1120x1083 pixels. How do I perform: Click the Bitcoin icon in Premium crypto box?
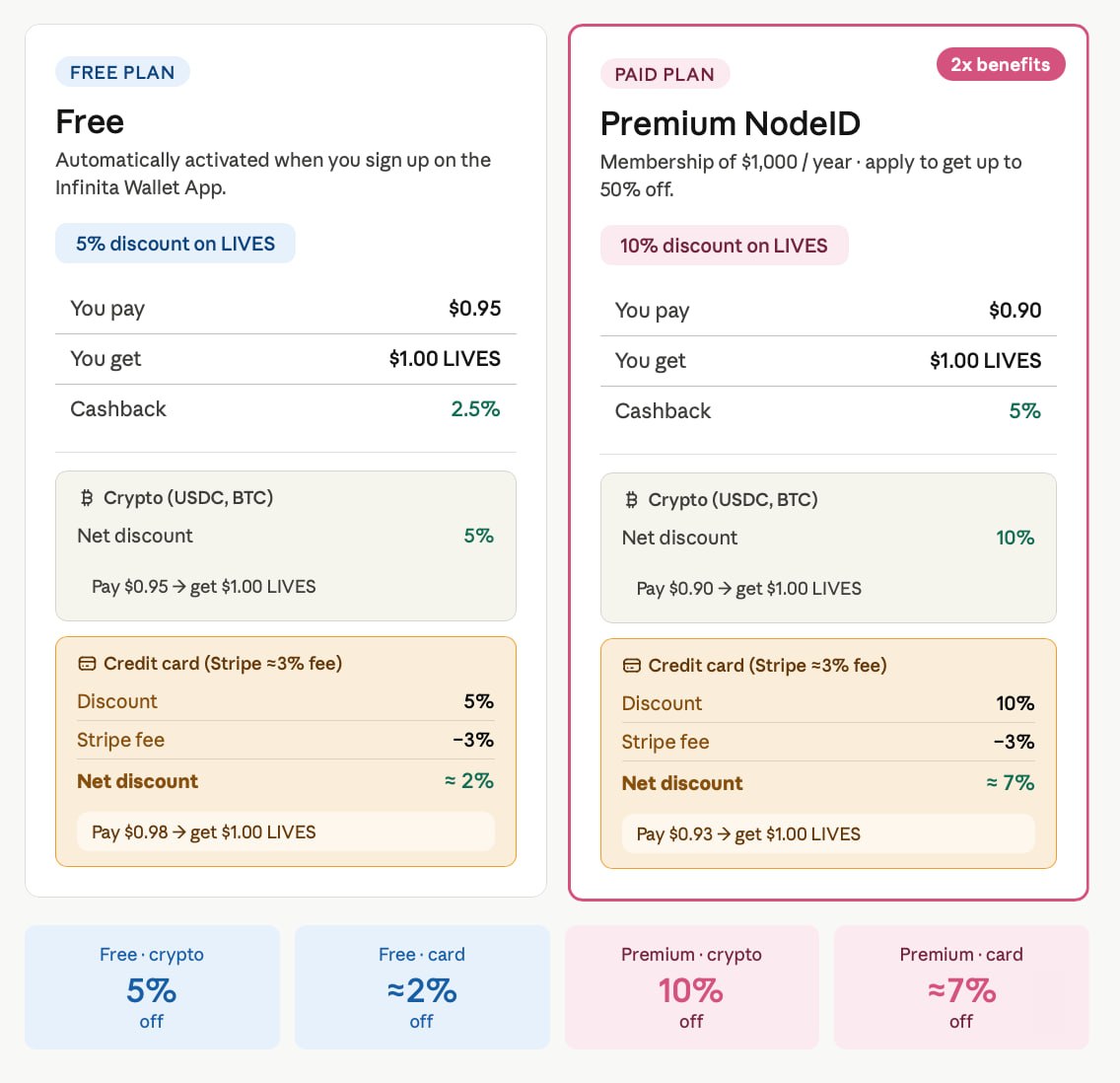[631, 500]
